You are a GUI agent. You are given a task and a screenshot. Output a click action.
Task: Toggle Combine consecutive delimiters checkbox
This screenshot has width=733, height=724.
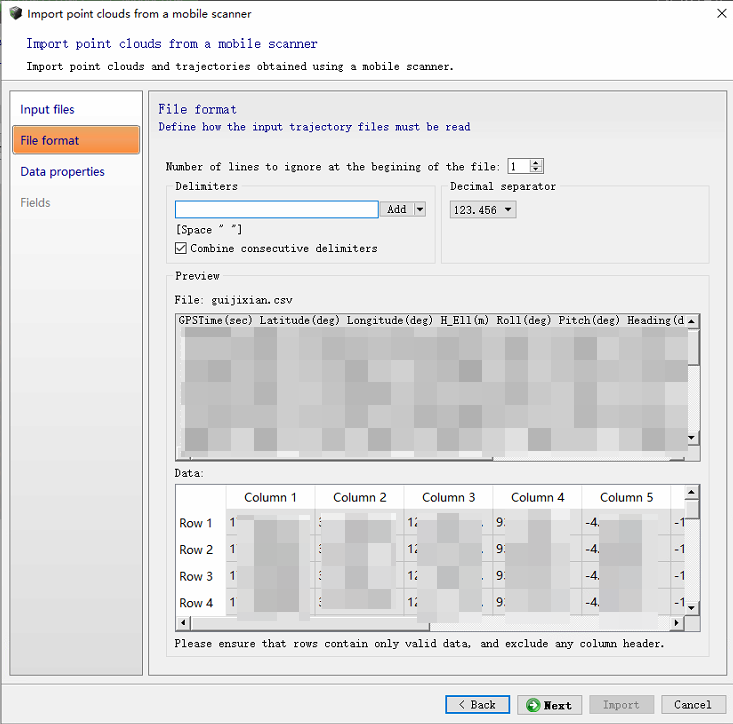(181, 248)
